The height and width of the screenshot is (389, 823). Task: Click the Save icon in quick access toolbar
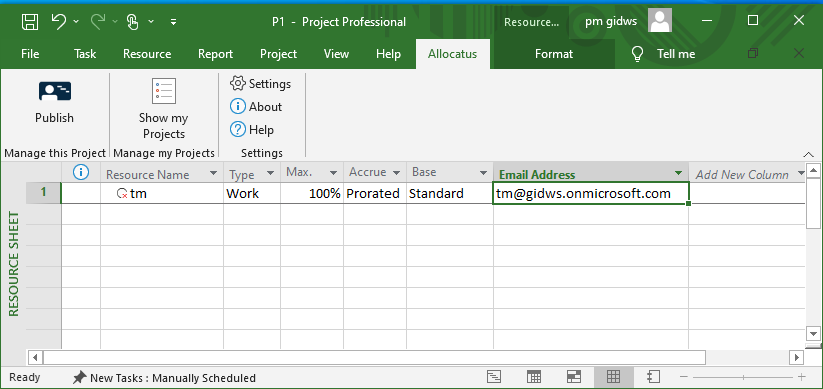tap(29, 22)
